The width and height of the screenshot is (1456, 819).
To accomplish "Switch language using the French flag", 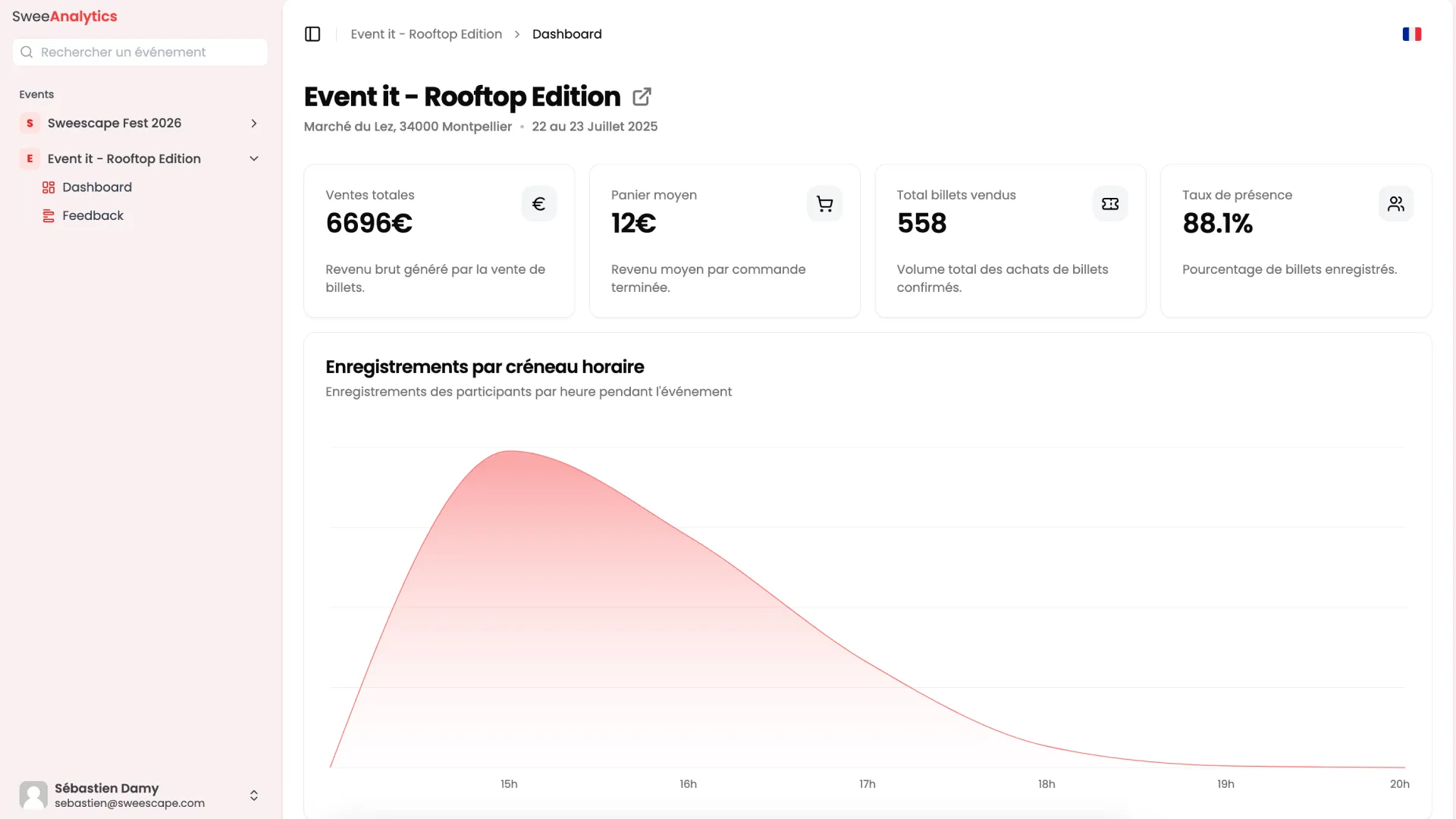I will (x=1412, y=34).
